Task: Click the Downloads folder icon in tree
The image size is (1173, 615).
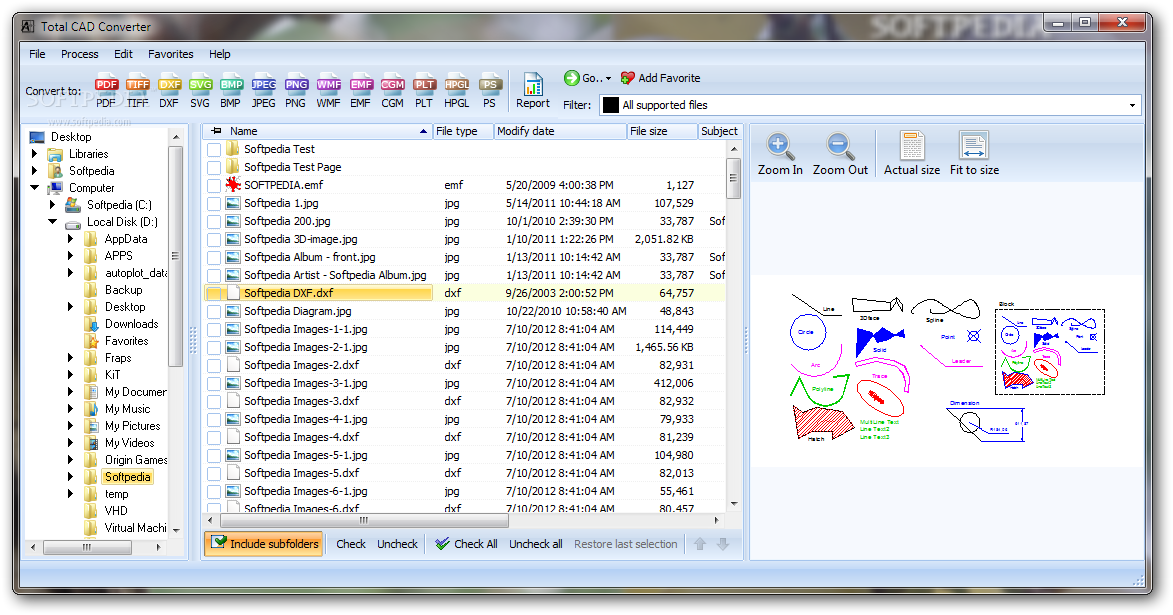Action: click(x=91, y=324)
